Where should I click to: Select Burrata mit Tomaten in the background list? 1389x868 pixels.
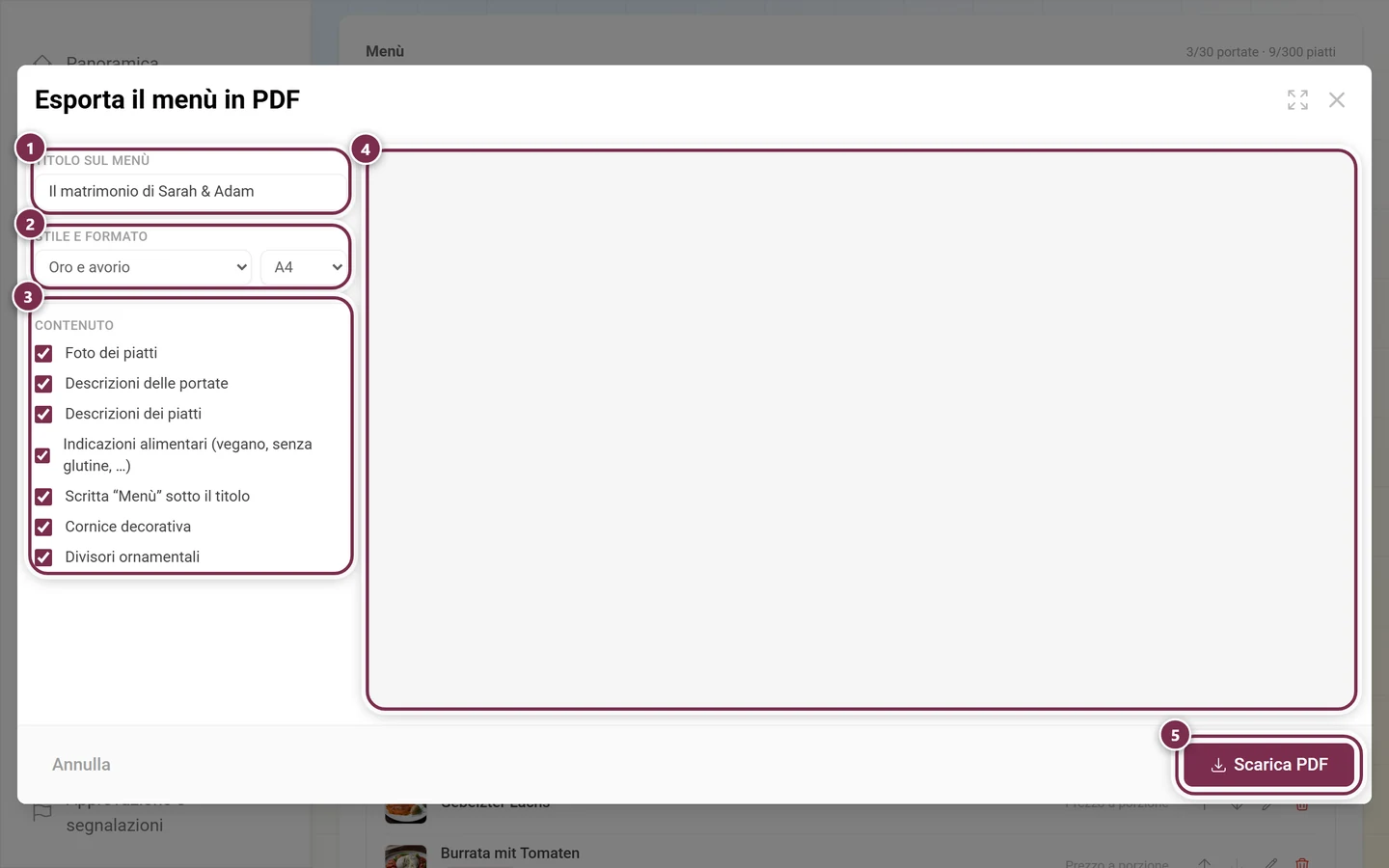tap(509, 854)
